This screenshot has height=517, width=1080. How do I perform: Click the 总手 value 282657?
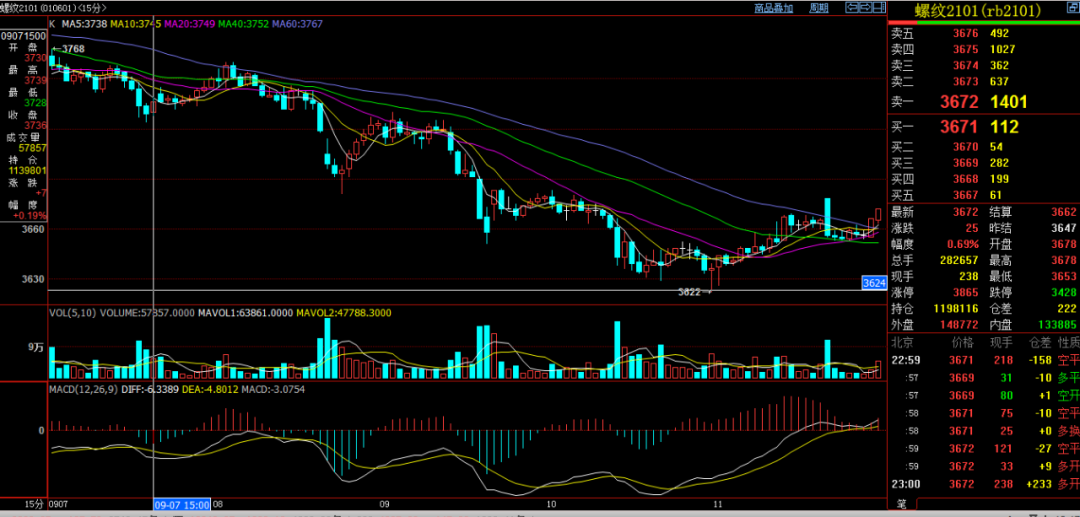(x=959, y=260)
